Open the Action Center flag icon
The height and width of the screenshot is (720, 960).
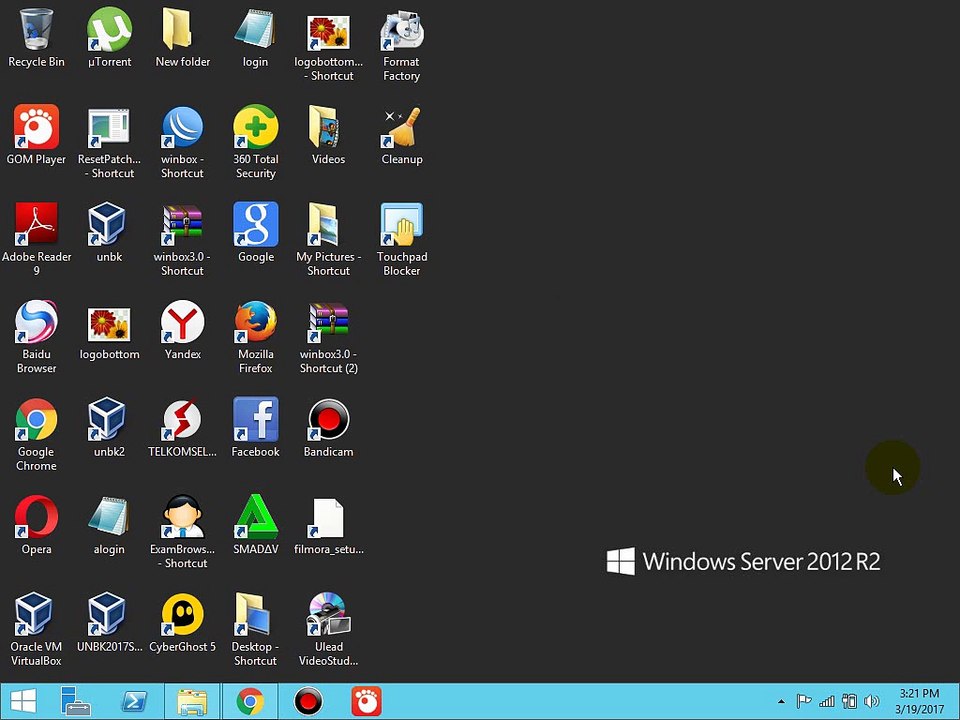pyautogui.click(x=803, y=702)
